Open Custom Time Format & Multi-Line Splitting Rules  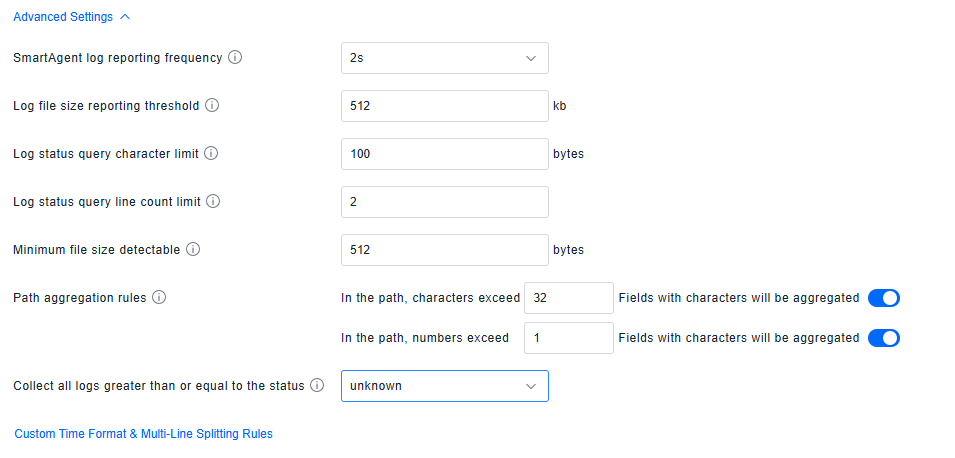coord(143,434)
